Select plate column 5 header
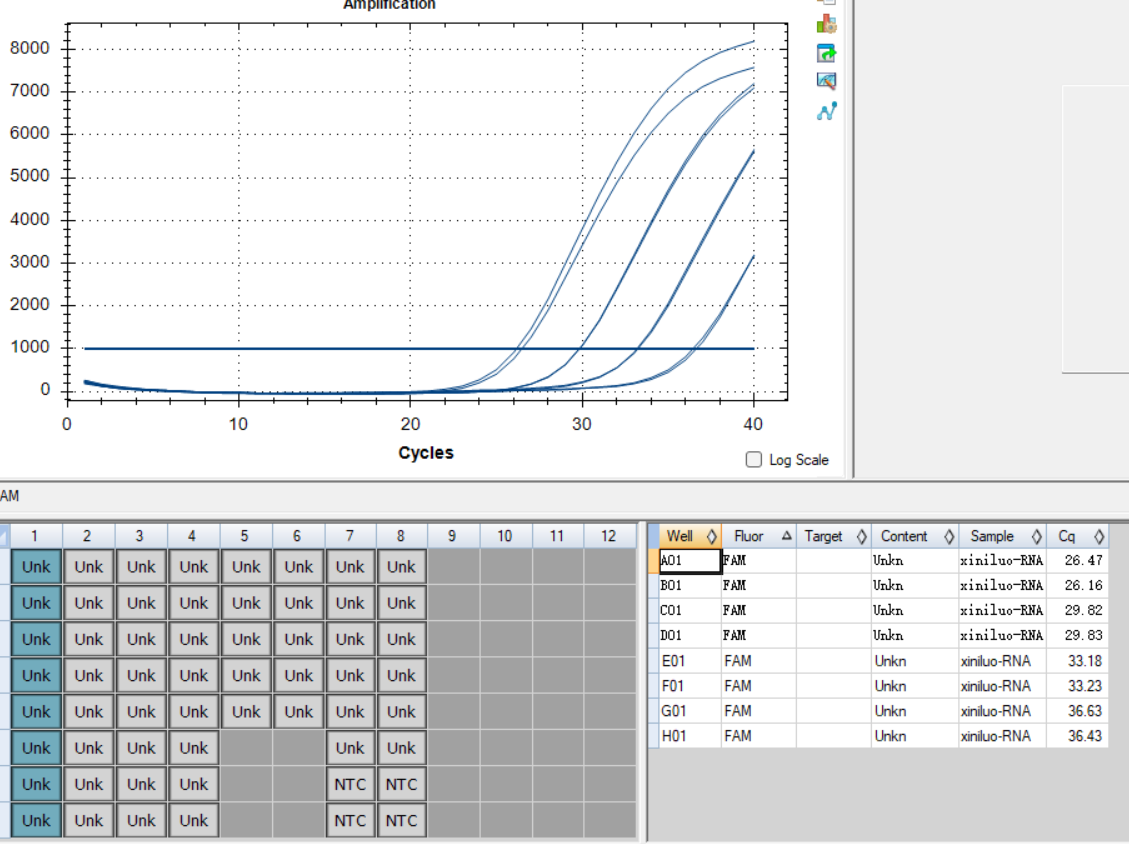 coord(245,536)
